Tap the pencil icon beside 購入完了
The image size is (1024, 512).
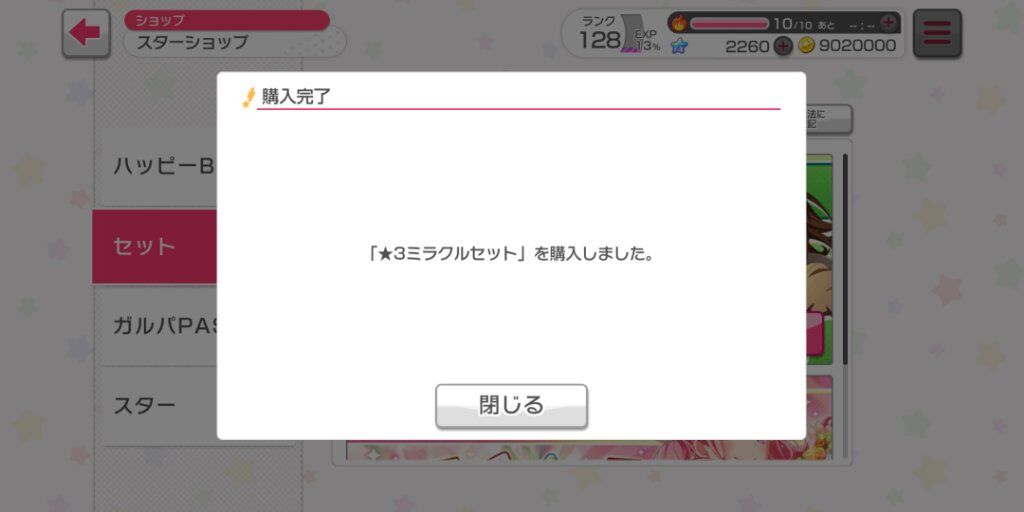point(249,98)
